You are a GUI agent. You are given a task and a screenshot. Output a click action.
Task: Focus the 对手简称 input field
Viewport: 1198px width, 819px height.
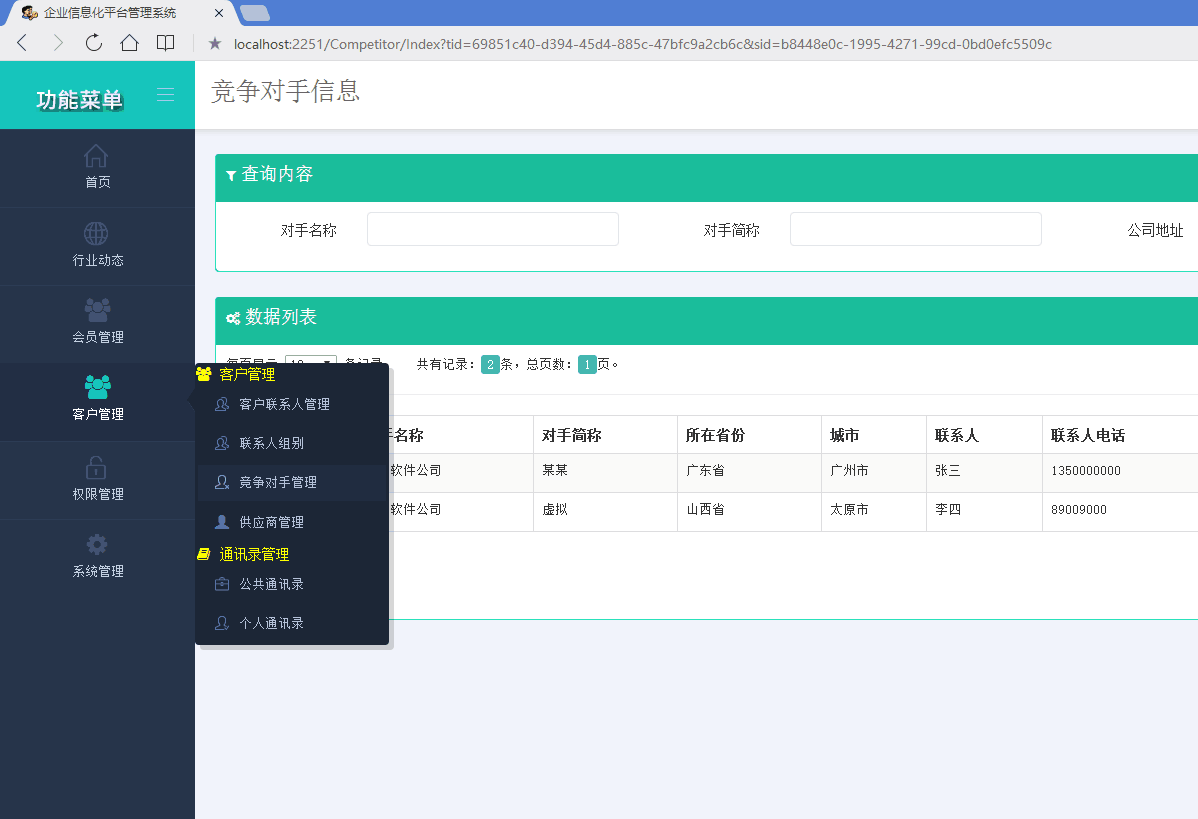click(x=915, y=229)
